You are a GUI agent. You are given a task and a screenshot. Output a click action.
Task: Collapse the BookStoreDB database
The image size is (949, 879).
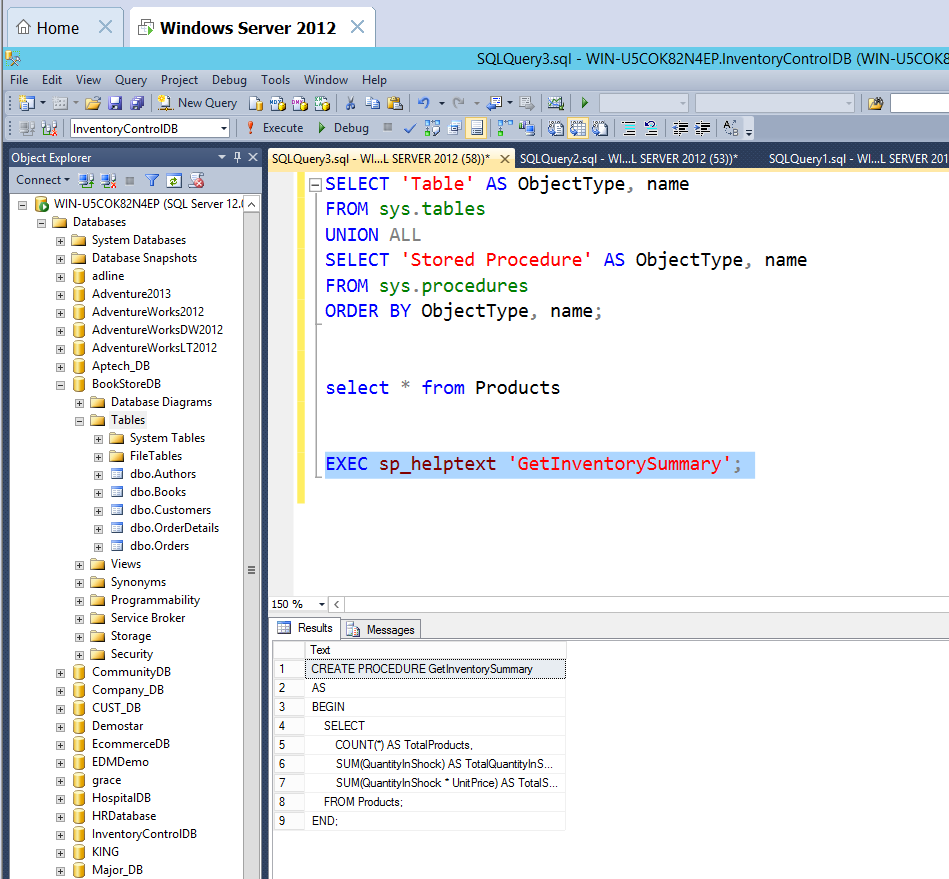[59, 383]
